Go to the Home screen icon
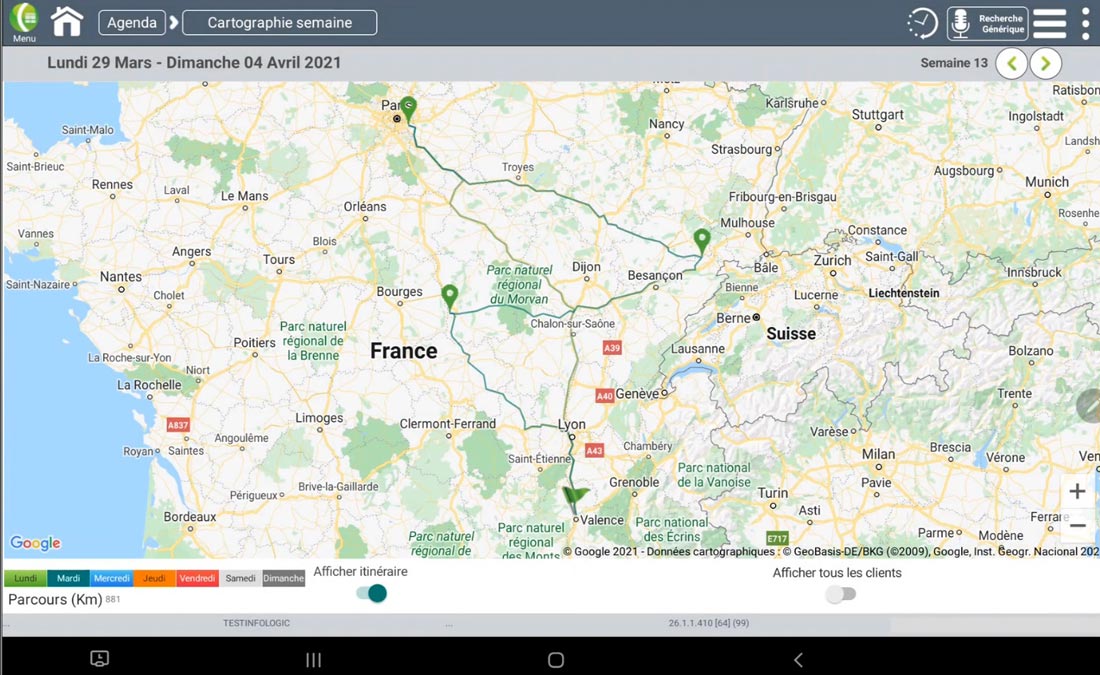 point(67,22)
